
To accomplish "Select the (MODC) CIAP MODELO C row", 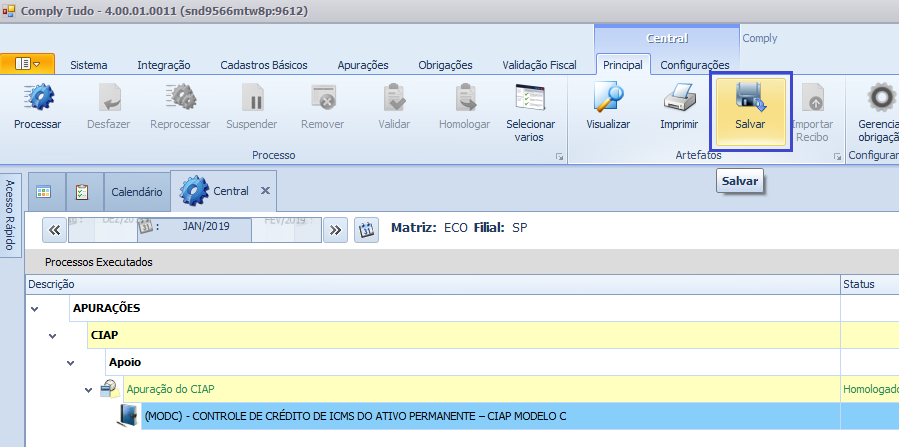I will (491, 416).
